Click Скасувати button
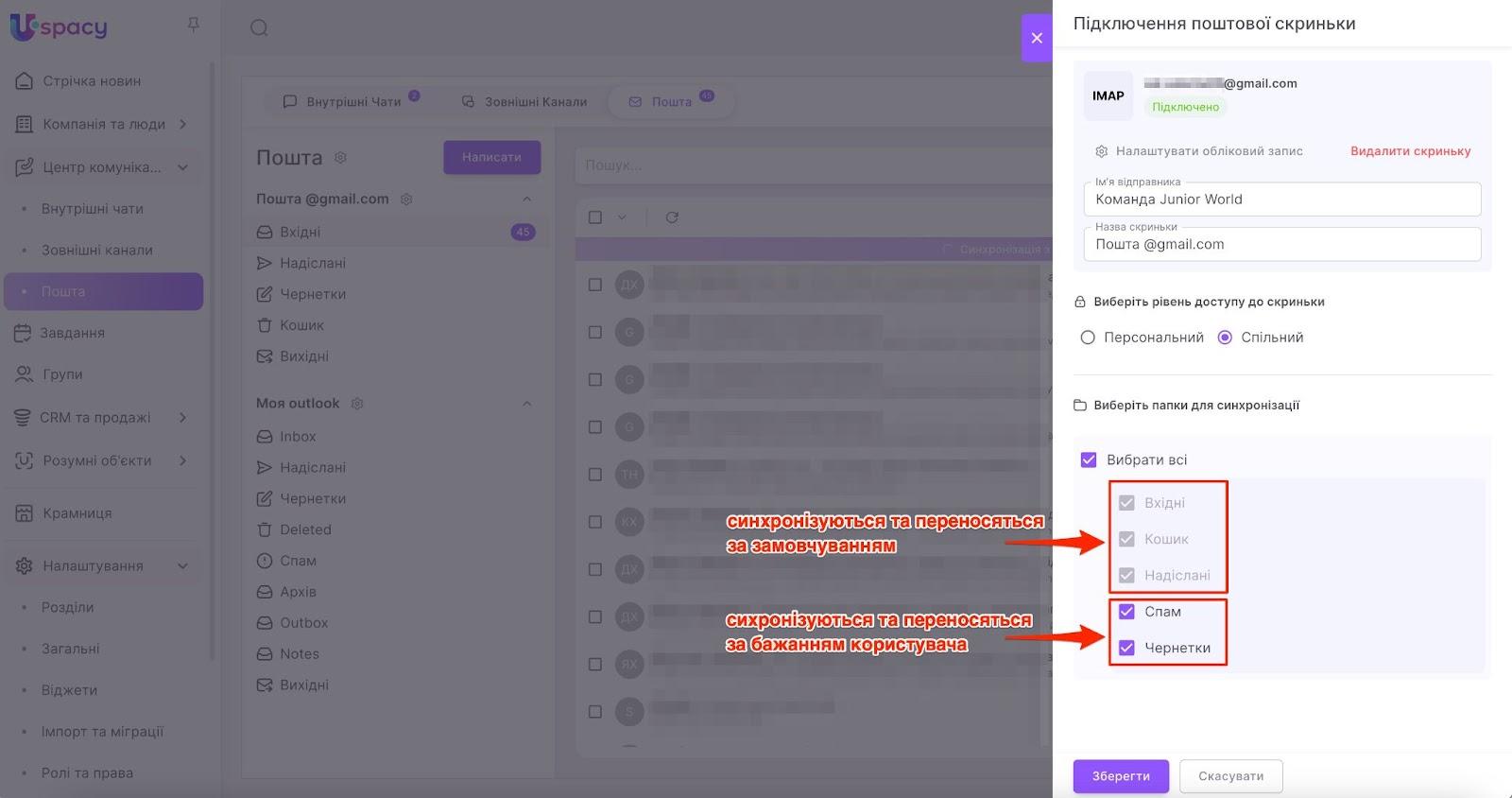The width and height of the screenshot is (1512, 798). (x=1231, y=776)
